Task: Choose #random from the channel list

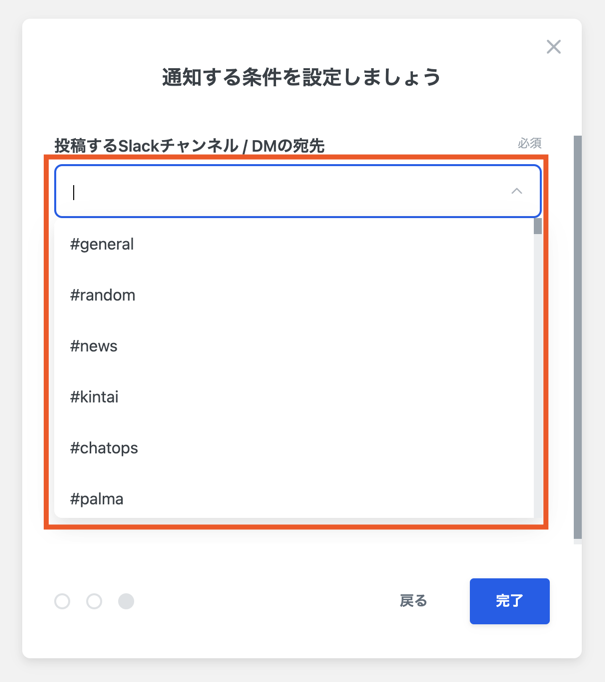Action: [103, 295]
